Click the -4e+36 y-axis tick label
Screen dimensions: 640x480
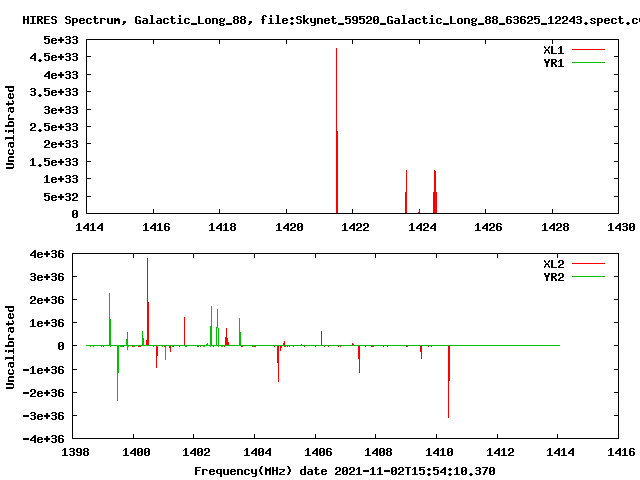(43, 439)
